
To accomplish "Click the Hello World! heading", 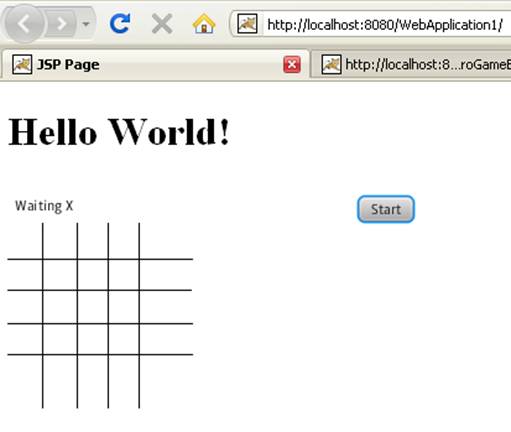I will pos(119,132).
